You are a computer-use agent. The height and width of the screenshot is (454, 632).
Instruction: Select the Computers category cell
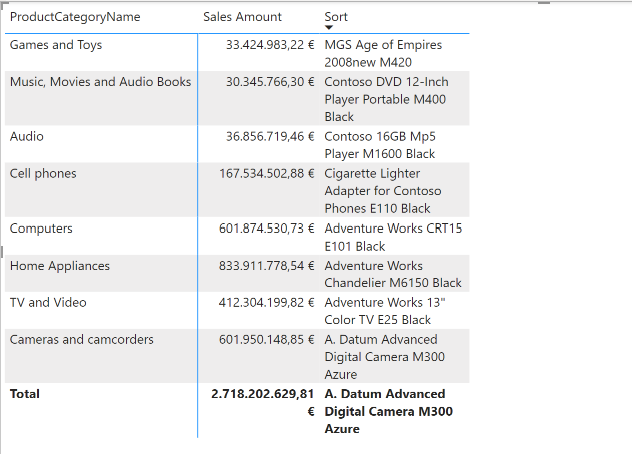tap(41, 228)
